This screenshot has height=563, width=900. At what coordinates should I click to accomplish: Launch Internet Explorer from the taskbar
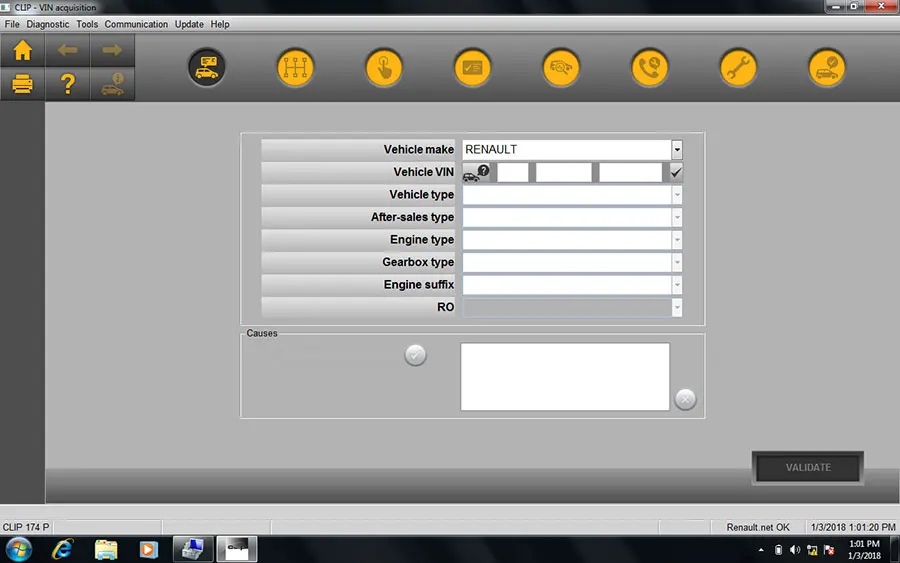(x=63, y=550)
